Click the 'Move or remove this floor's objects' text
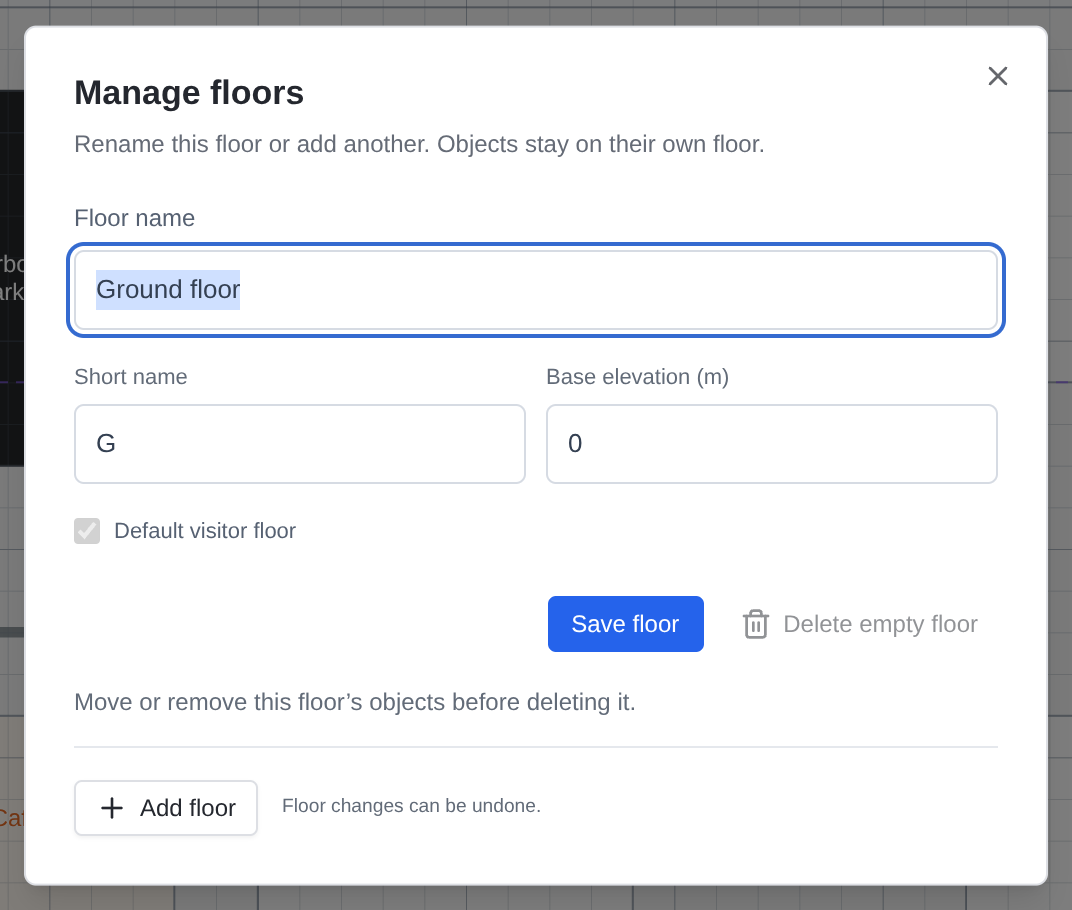The image size is (1072, 910). tap(355, 702)
